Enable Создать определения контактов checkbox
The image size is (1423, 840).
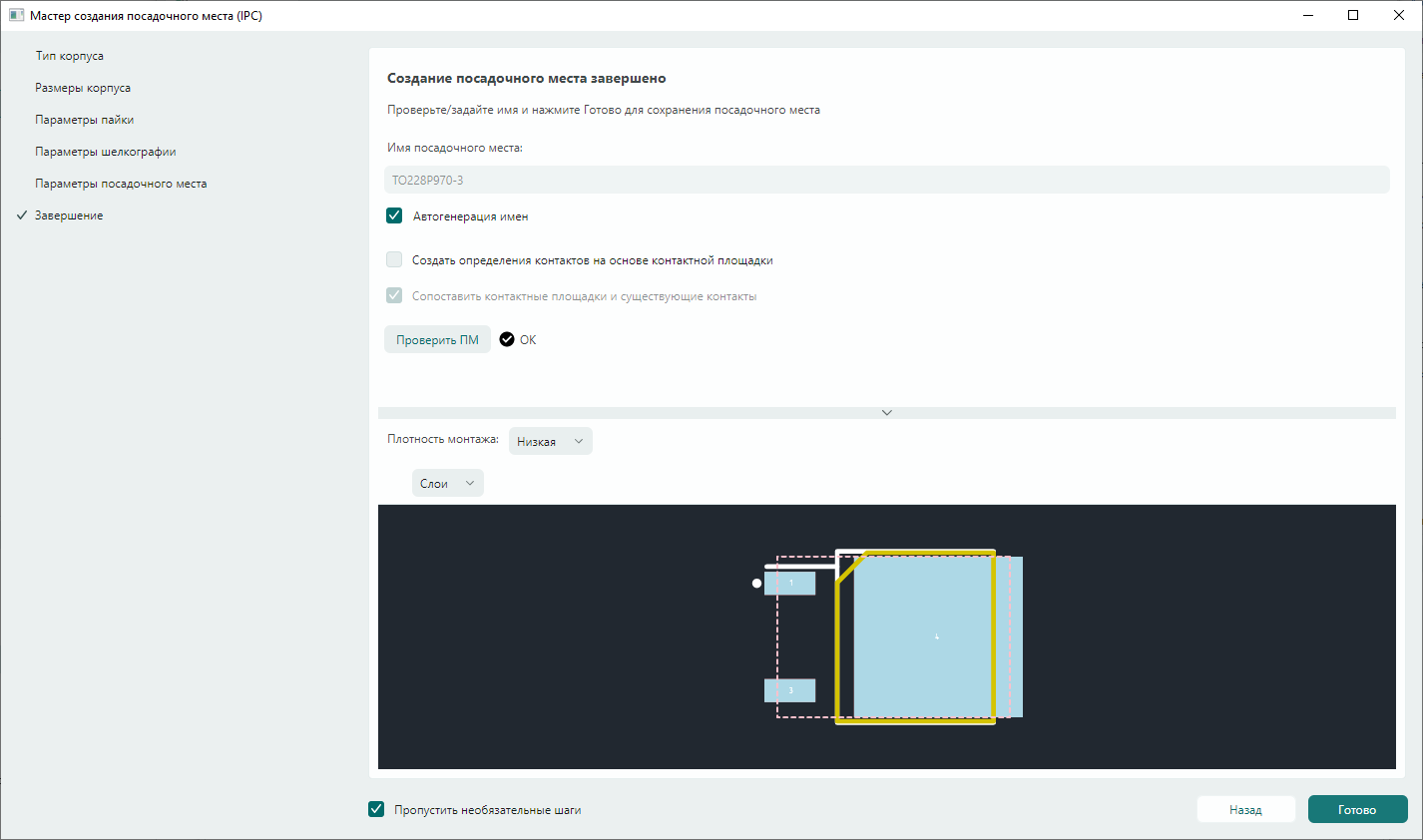point(394,259)
